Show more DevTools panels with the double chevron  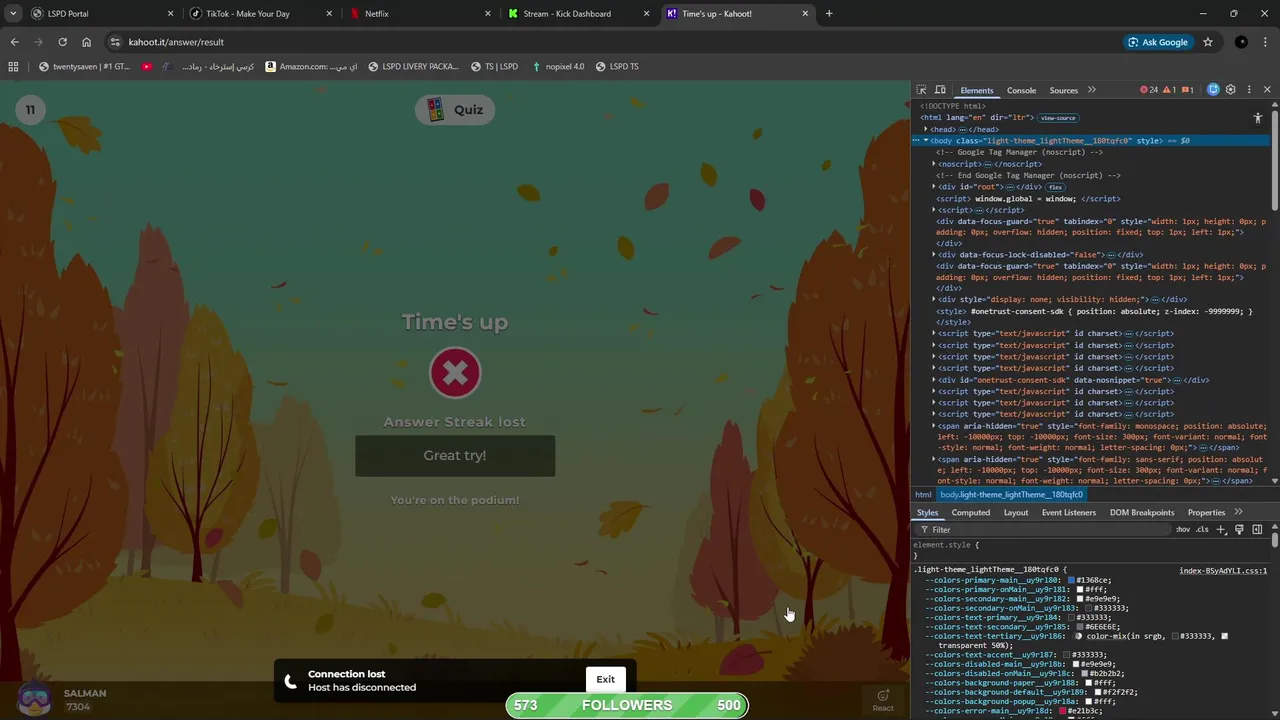(x=1091, y=90)
